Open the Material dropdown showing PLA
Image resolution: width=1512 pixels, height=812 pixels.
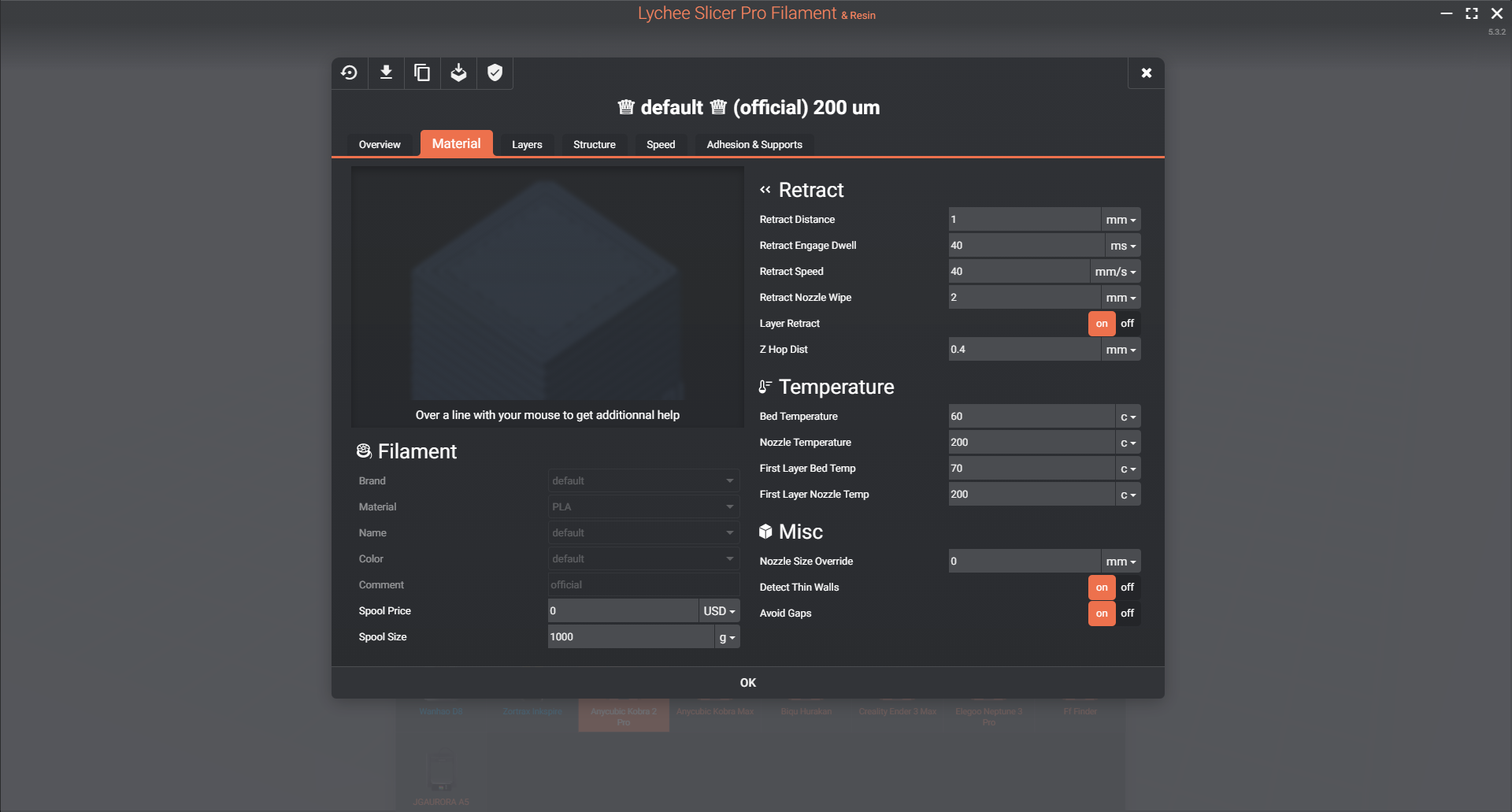coord(642,506)
